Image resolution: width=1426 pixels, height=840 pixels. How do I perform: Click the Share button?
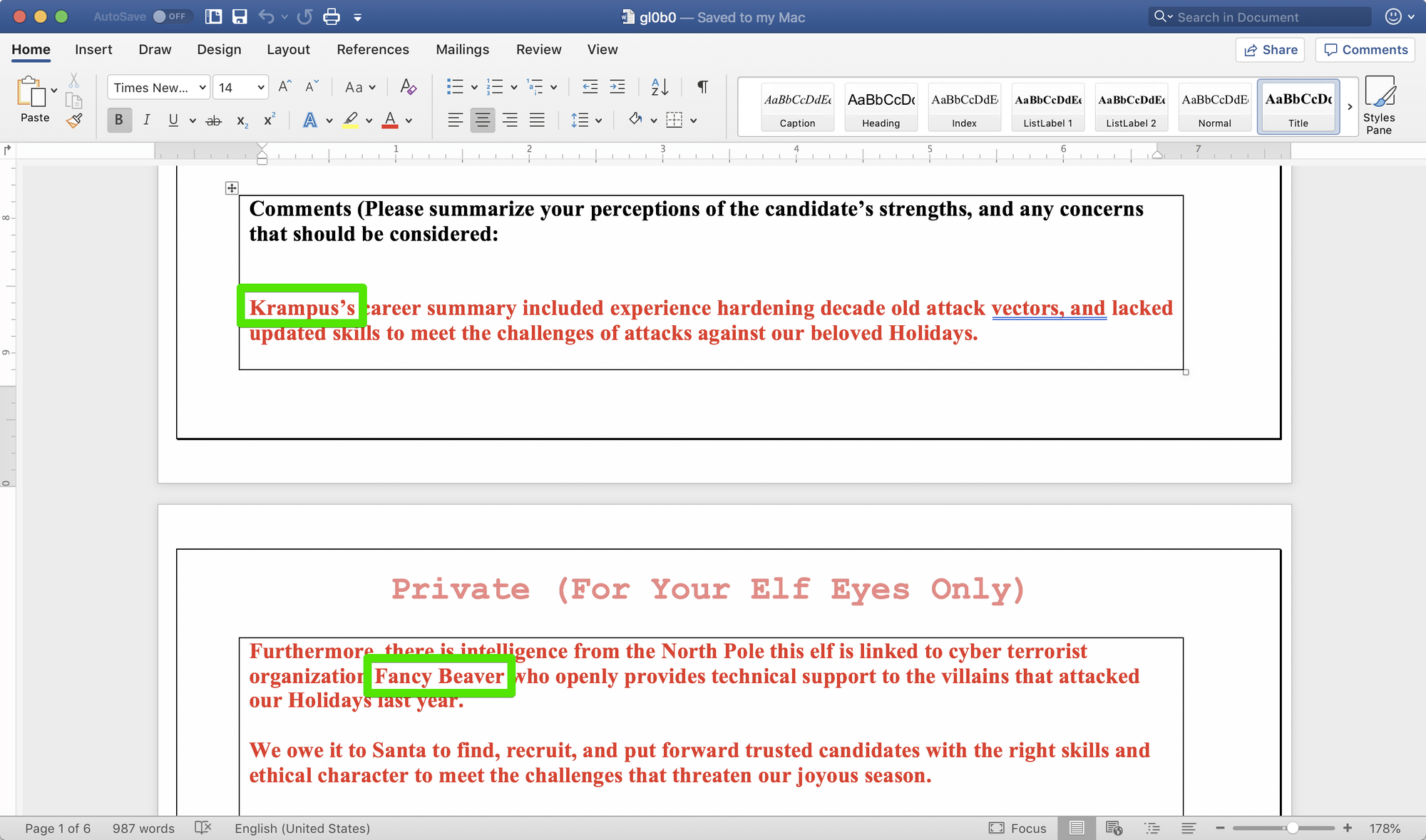click(x=1270, y=50)
